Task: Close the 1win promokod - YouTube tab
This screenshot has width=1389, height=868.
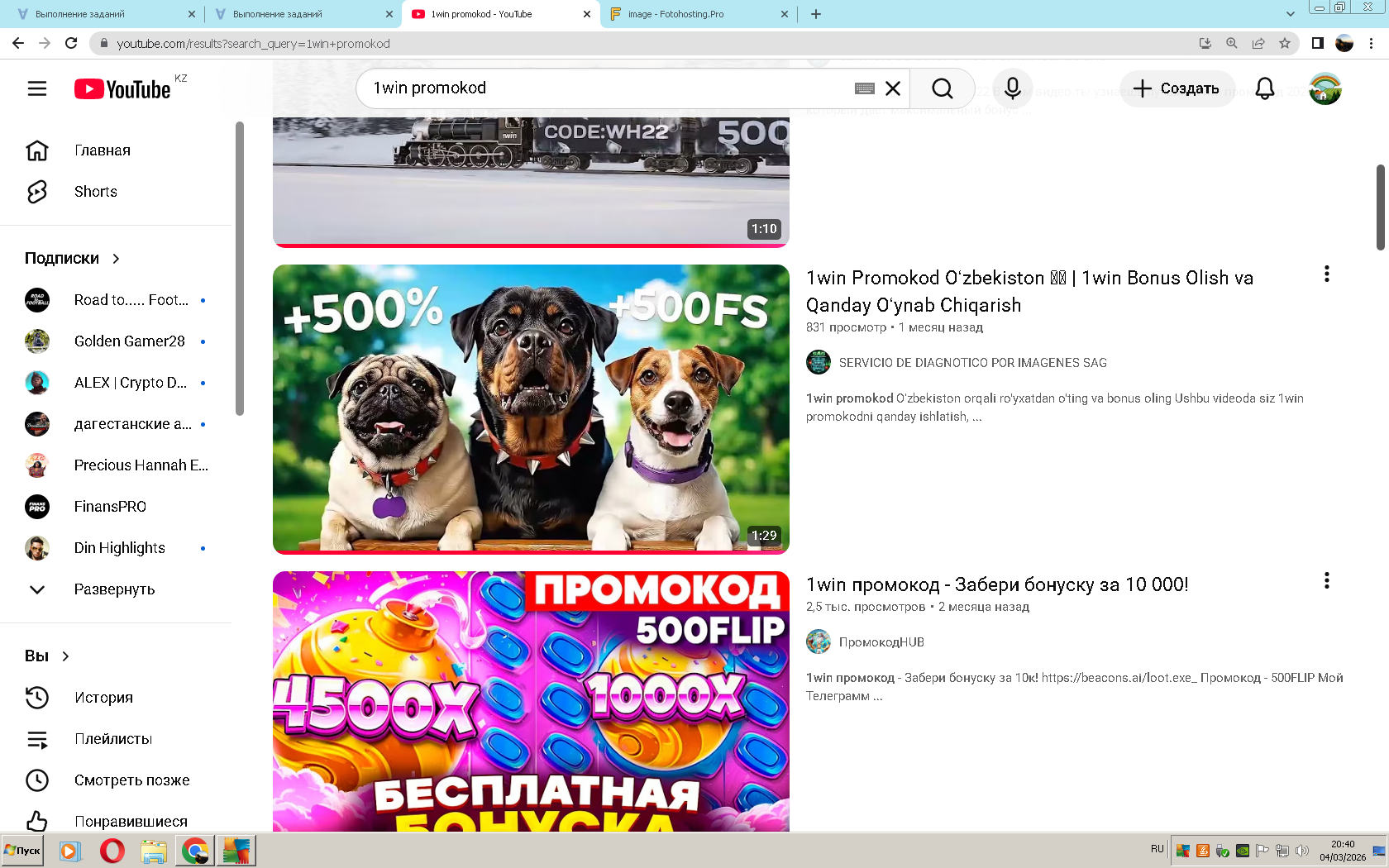Action: click(x=587, y=14)
